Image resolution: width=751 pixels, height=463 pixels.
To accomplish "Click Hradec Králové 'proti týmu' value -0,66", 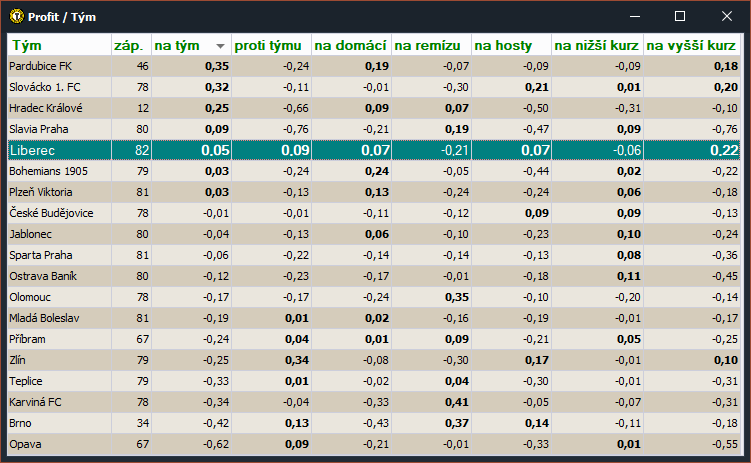I will [296, 108].
